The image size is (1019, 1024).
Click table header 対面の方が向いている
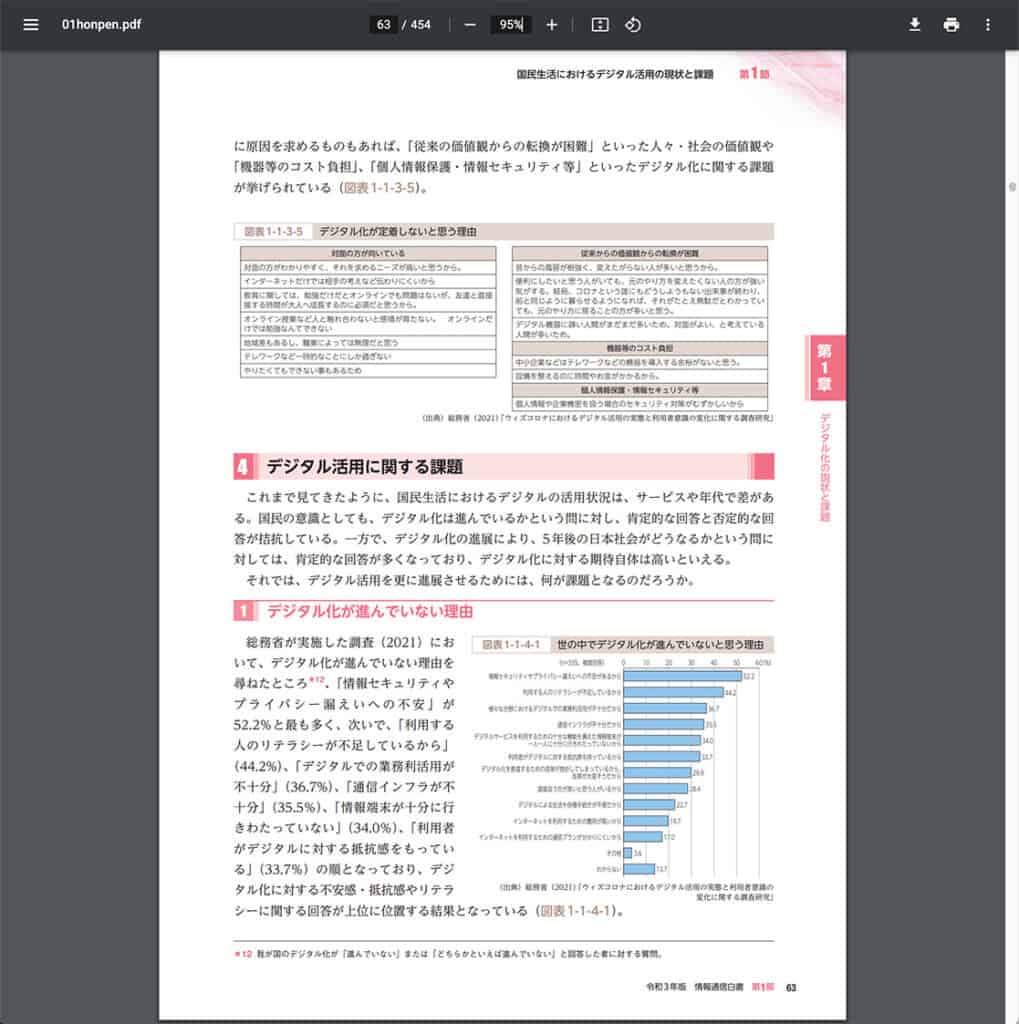pyautogui.click(x=368, y=253)
